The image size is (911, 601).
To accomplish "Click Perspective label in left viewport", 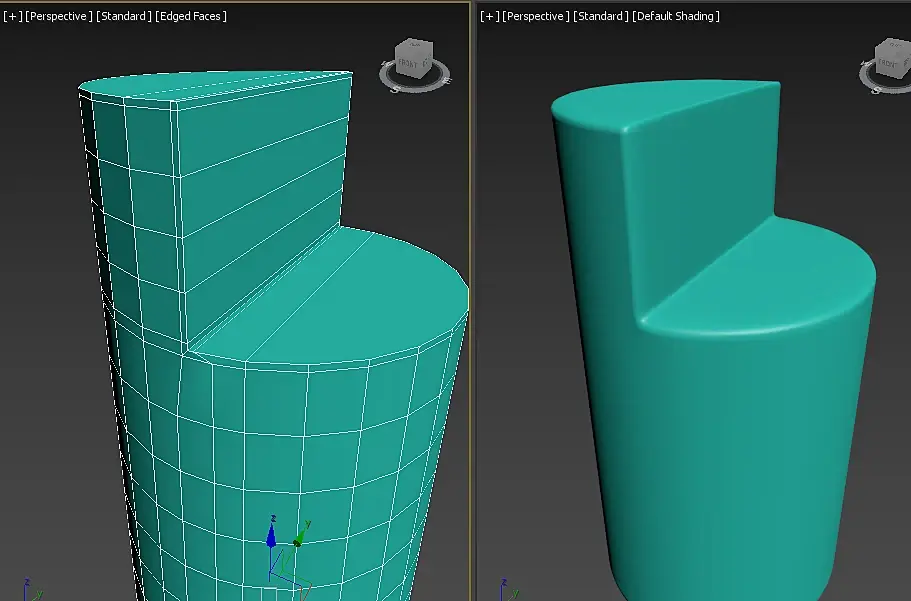I will click(58, 16).
